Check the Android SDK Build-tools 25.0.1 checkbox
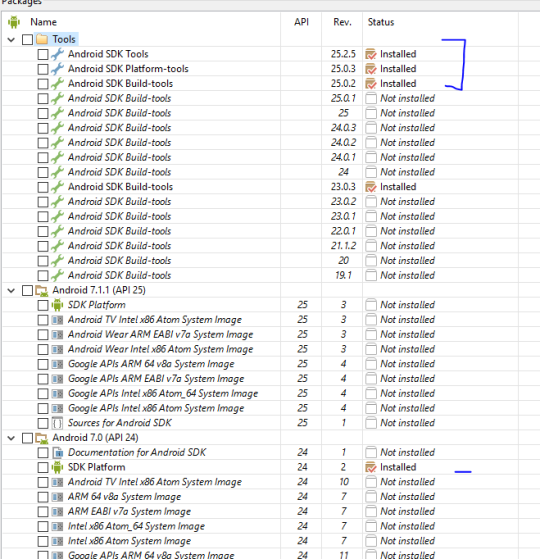This screenshot has height=559, width=540. (x=43, y=98)
